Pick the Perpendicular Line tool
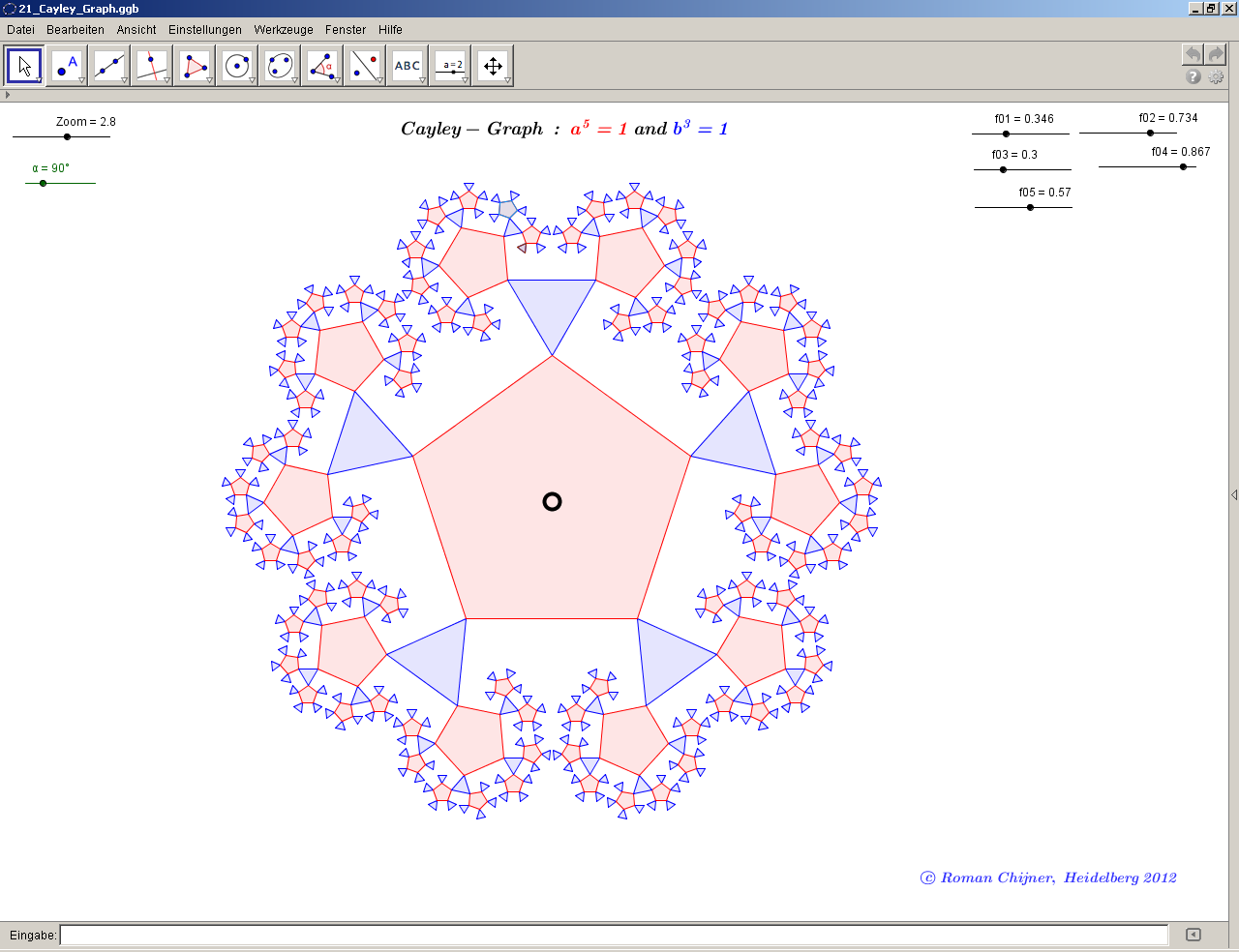The image size is (1239, 952). 152,66
